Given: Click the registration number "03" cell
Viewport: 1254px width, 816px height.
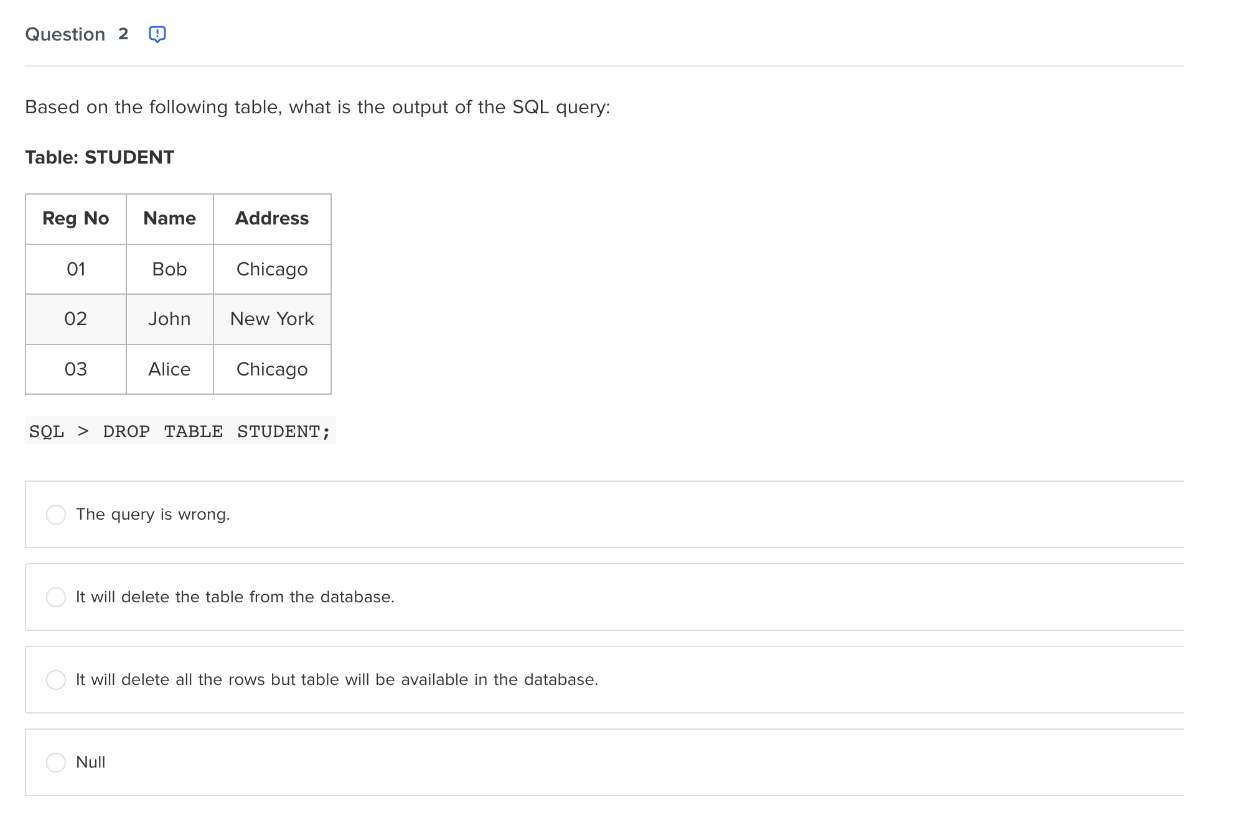Looking at the screenshot, I should [x=76, y=369].
